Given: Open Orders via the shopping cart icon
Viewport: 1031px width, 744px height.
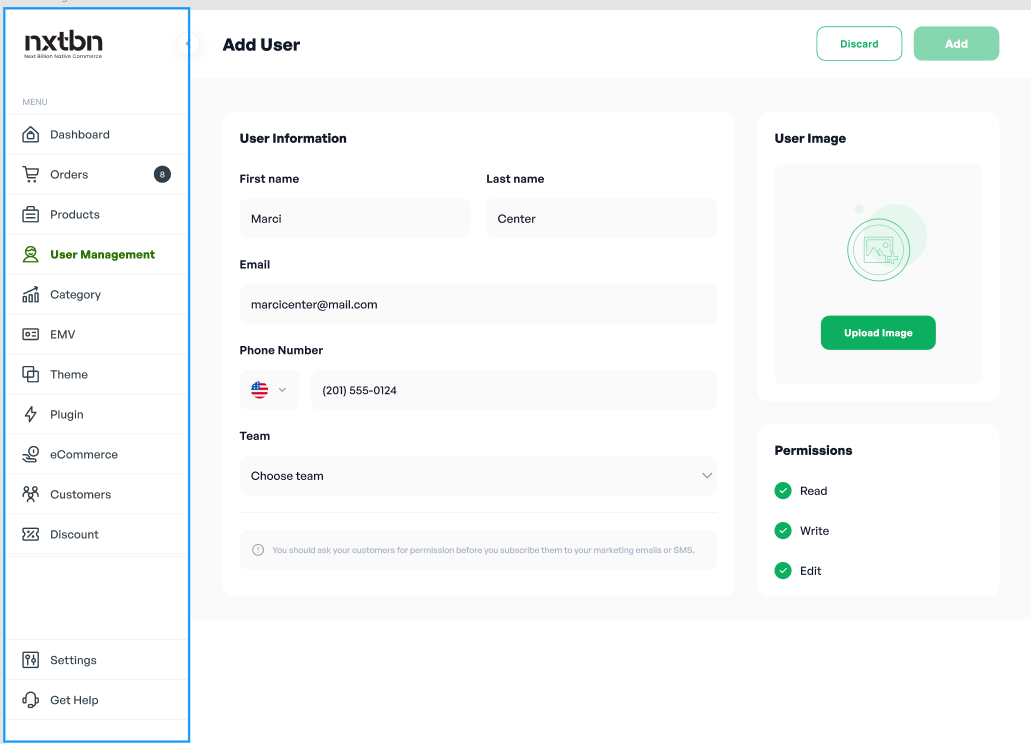Looking at the screenshot, I should pyautogui.click(x=31, y=175).
